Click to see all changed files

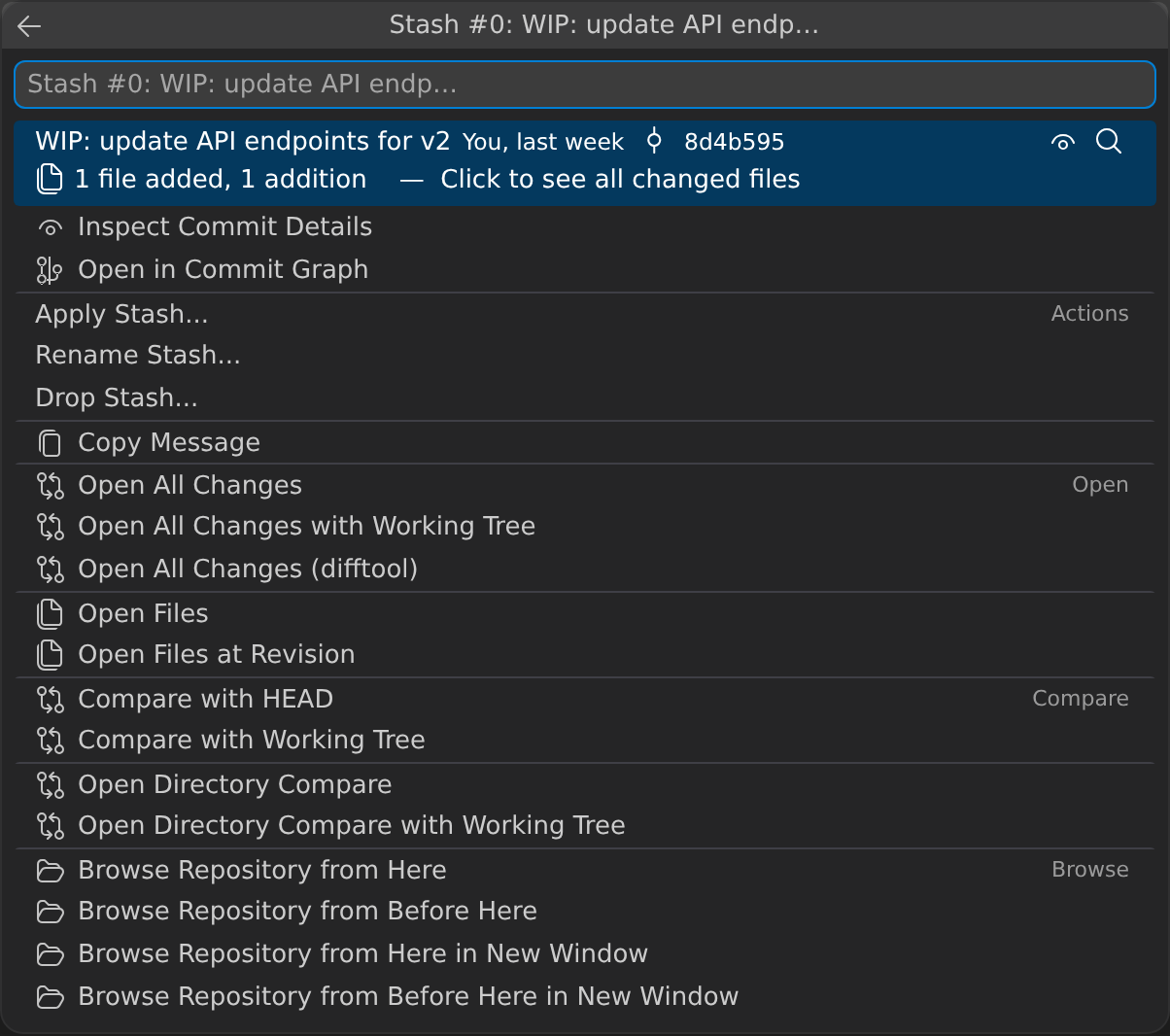point(620,180)
